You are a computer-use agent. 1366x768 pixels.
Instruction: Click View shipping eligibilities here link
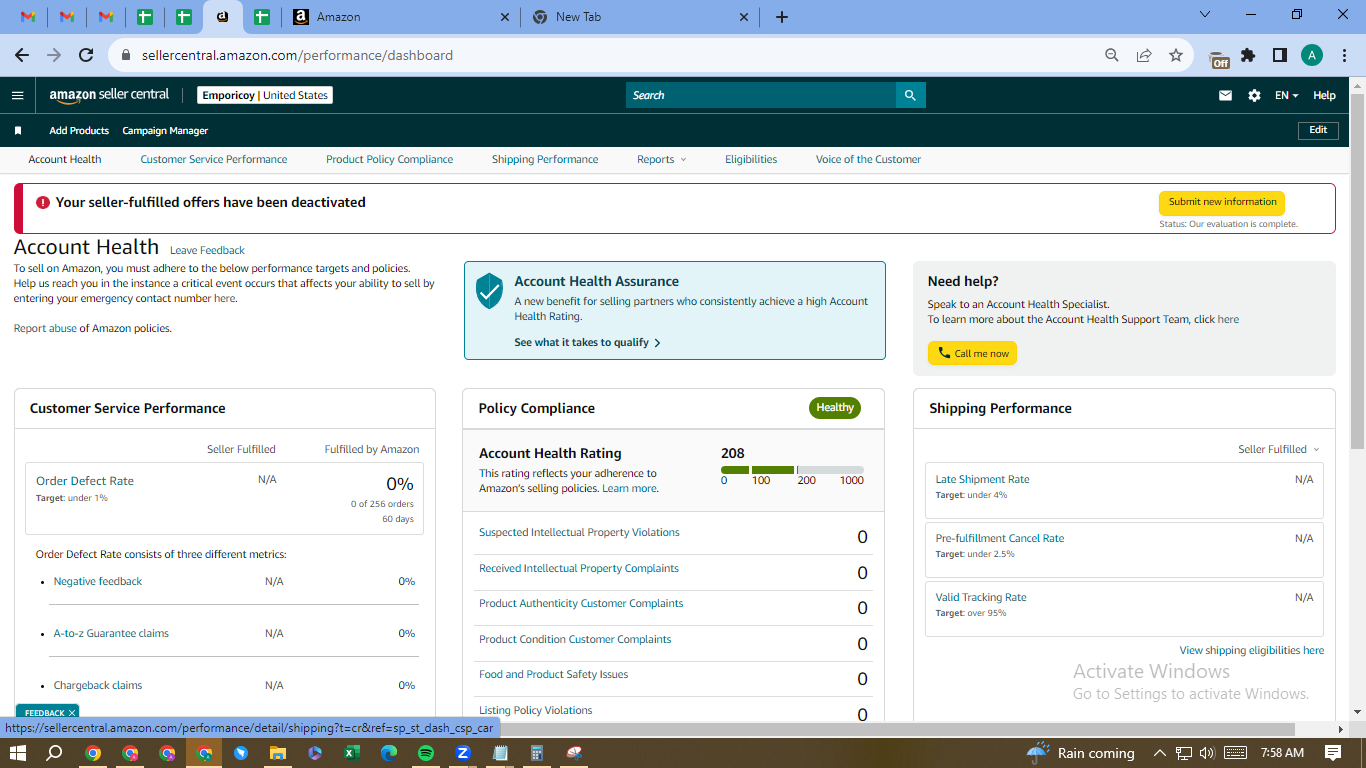tap(1252, 650)
